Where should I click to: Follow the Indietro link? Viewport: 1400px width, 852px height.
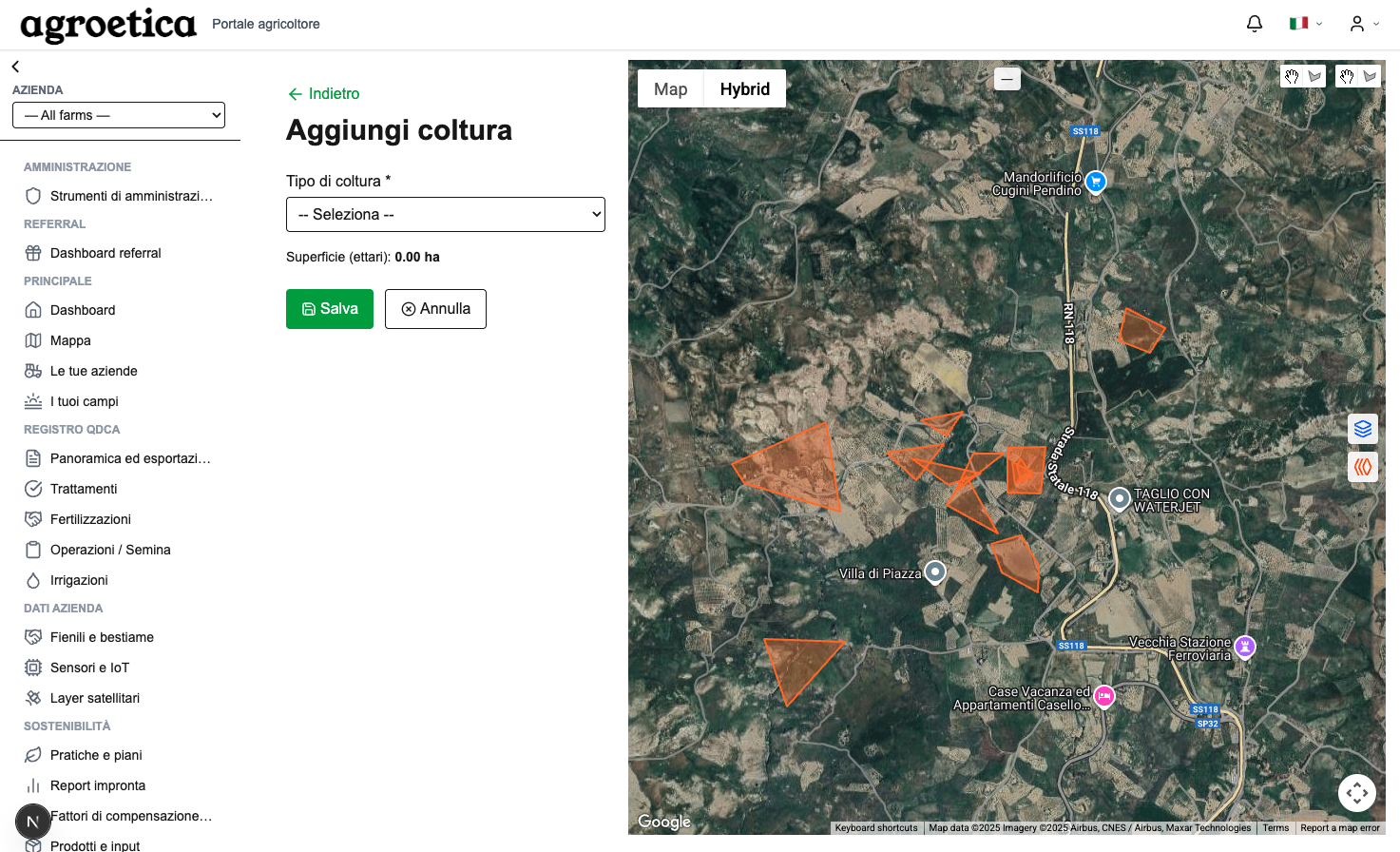coord(323,94)
